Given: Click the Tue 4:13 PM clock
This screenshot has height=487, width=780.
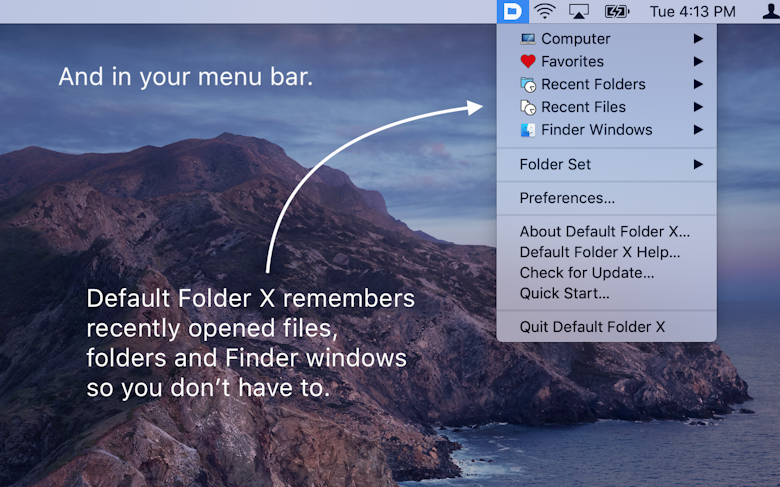Looking at the screenshot, I should pos(692,11).
